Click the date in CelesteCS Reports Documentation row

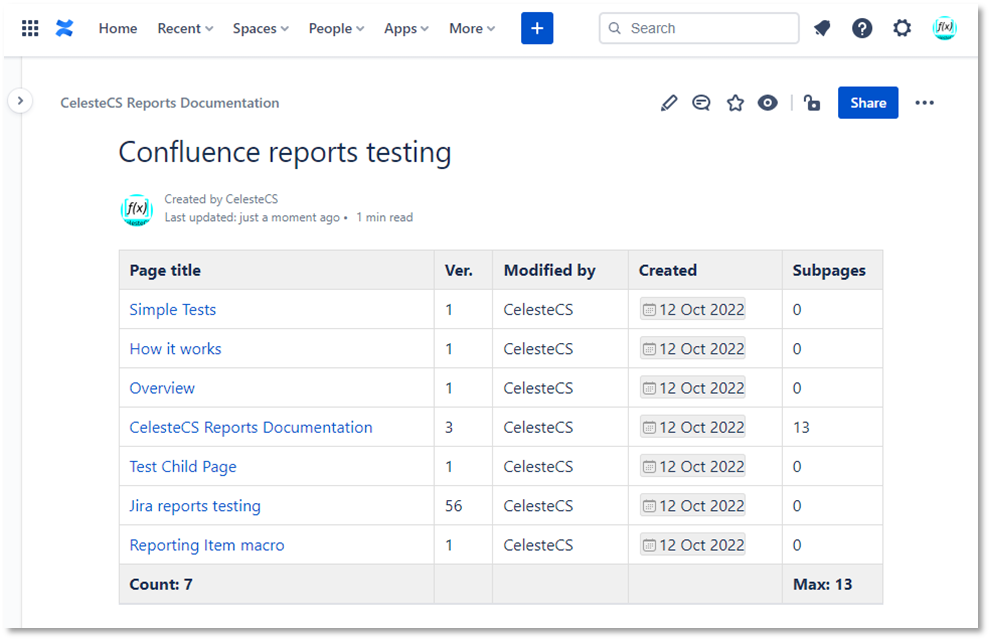[x=693, y=427]
